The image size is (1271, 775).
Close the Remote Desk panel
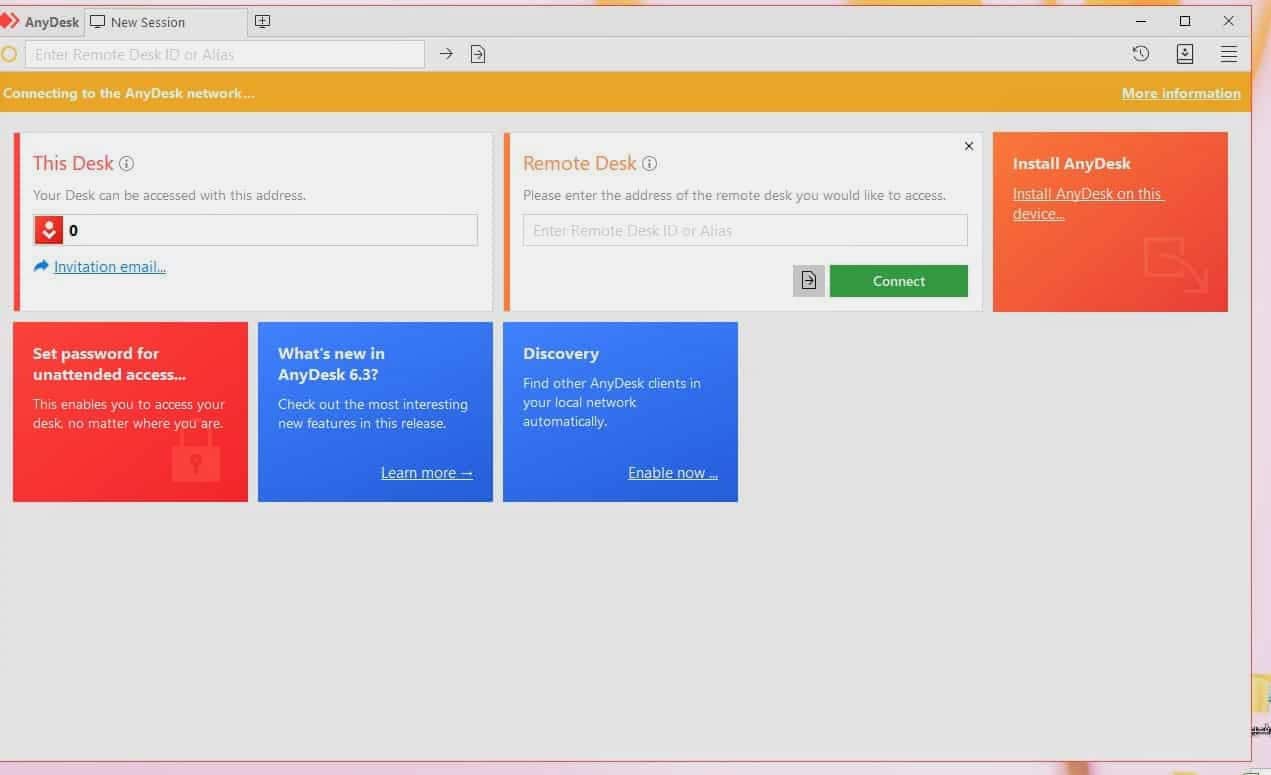point(968,146)
